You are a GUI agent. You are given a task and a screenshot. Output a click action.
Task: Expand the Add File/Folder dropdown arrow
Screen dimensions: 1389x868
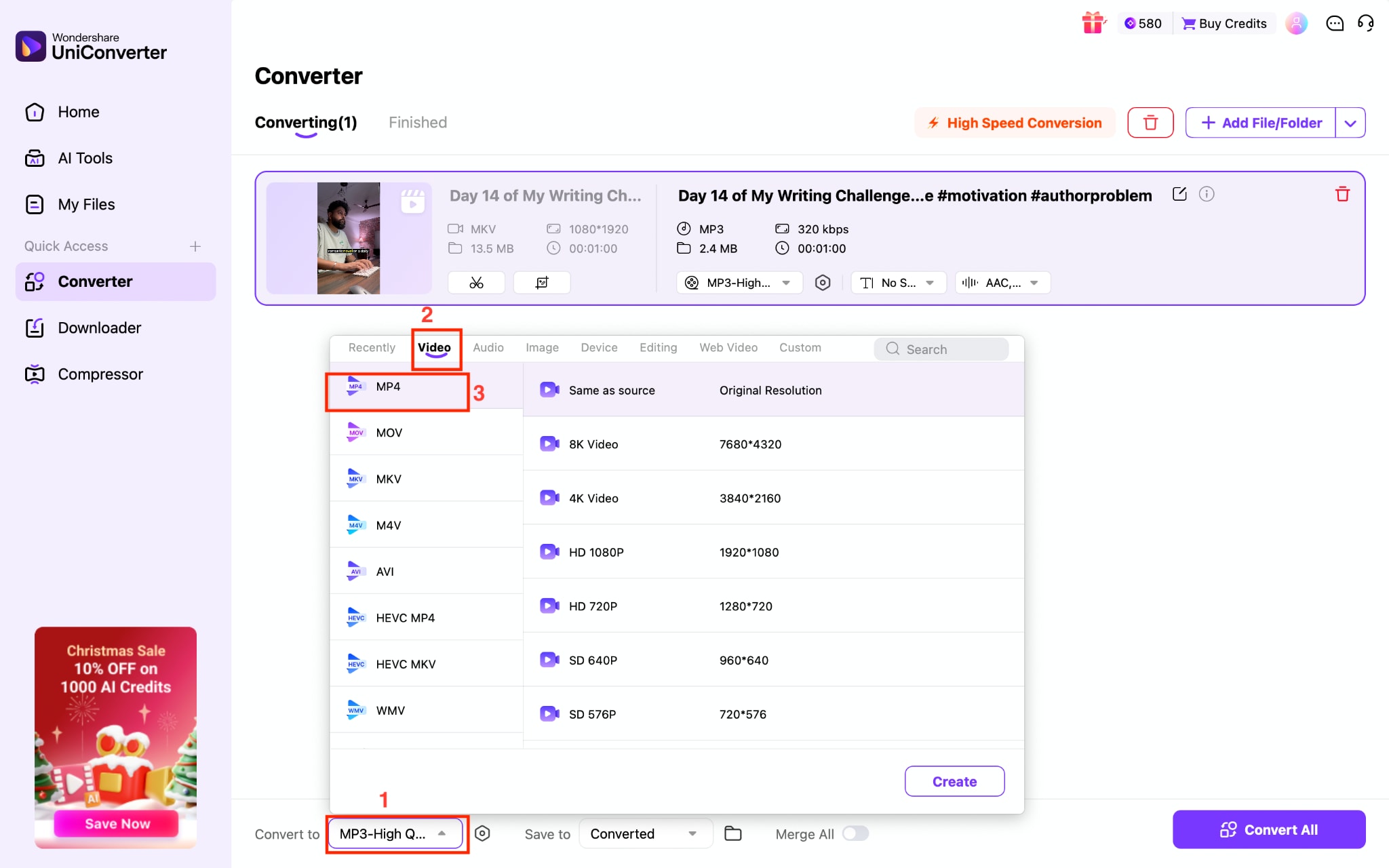(1350, 123)
